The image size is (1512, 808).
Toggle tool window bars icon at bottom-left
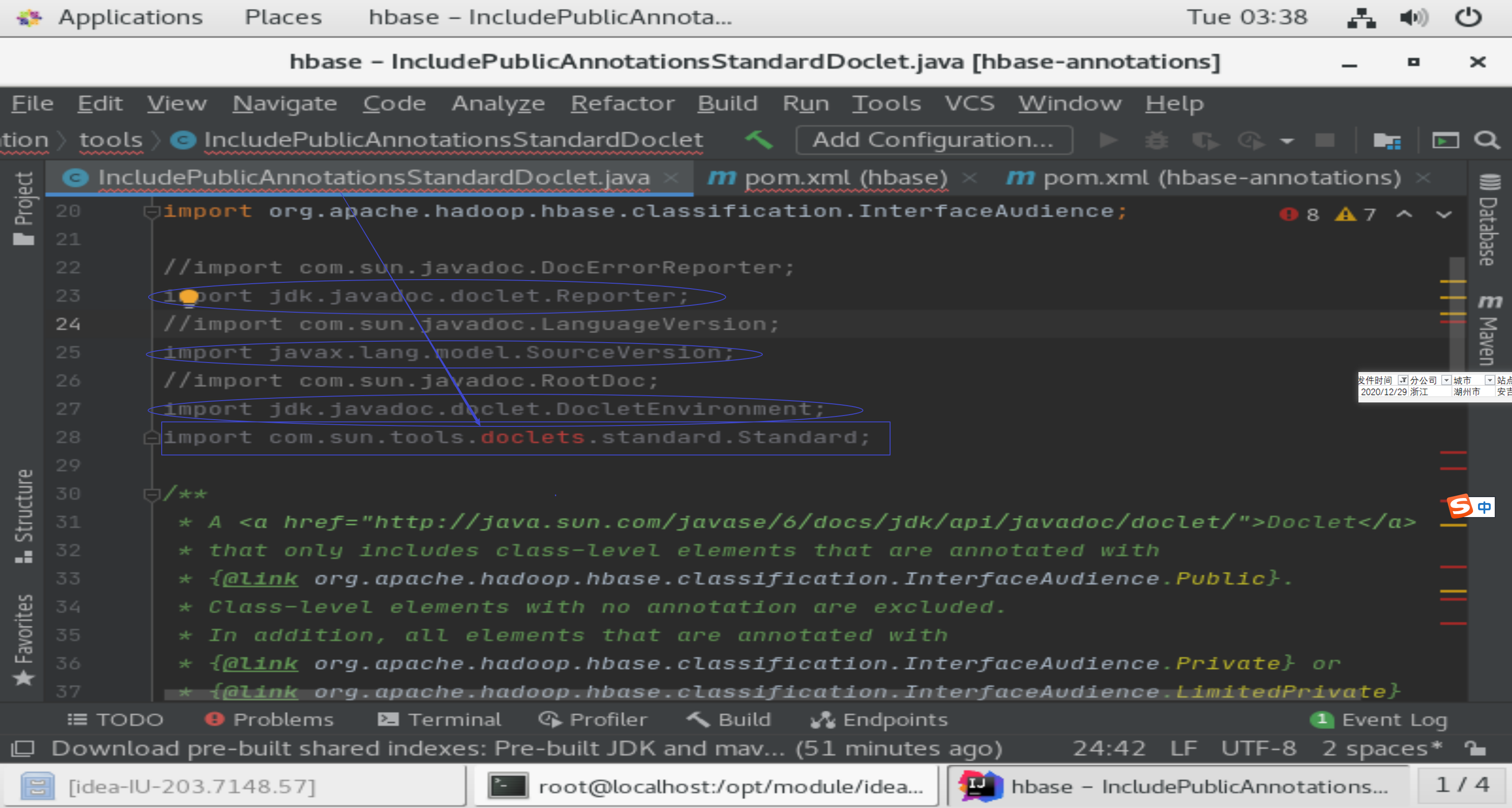[24, 748]
